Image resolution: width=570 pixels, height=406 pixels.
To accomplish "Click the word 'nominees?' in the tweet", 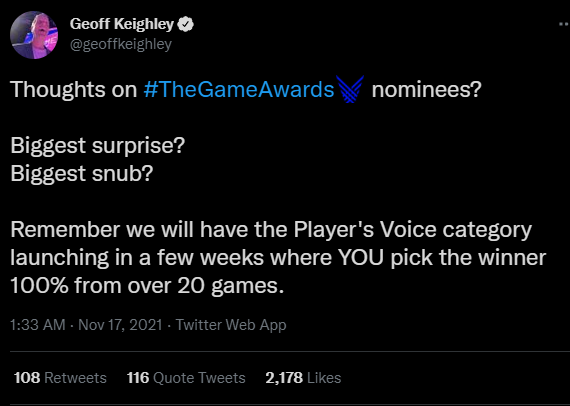I will (x=426, y=89).
